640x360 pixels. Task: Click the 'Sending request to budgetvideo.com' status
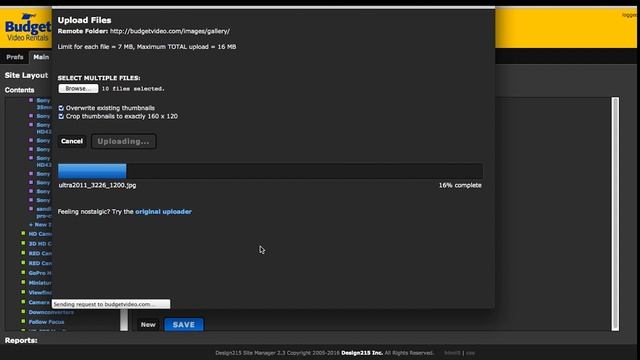point(111,304)
